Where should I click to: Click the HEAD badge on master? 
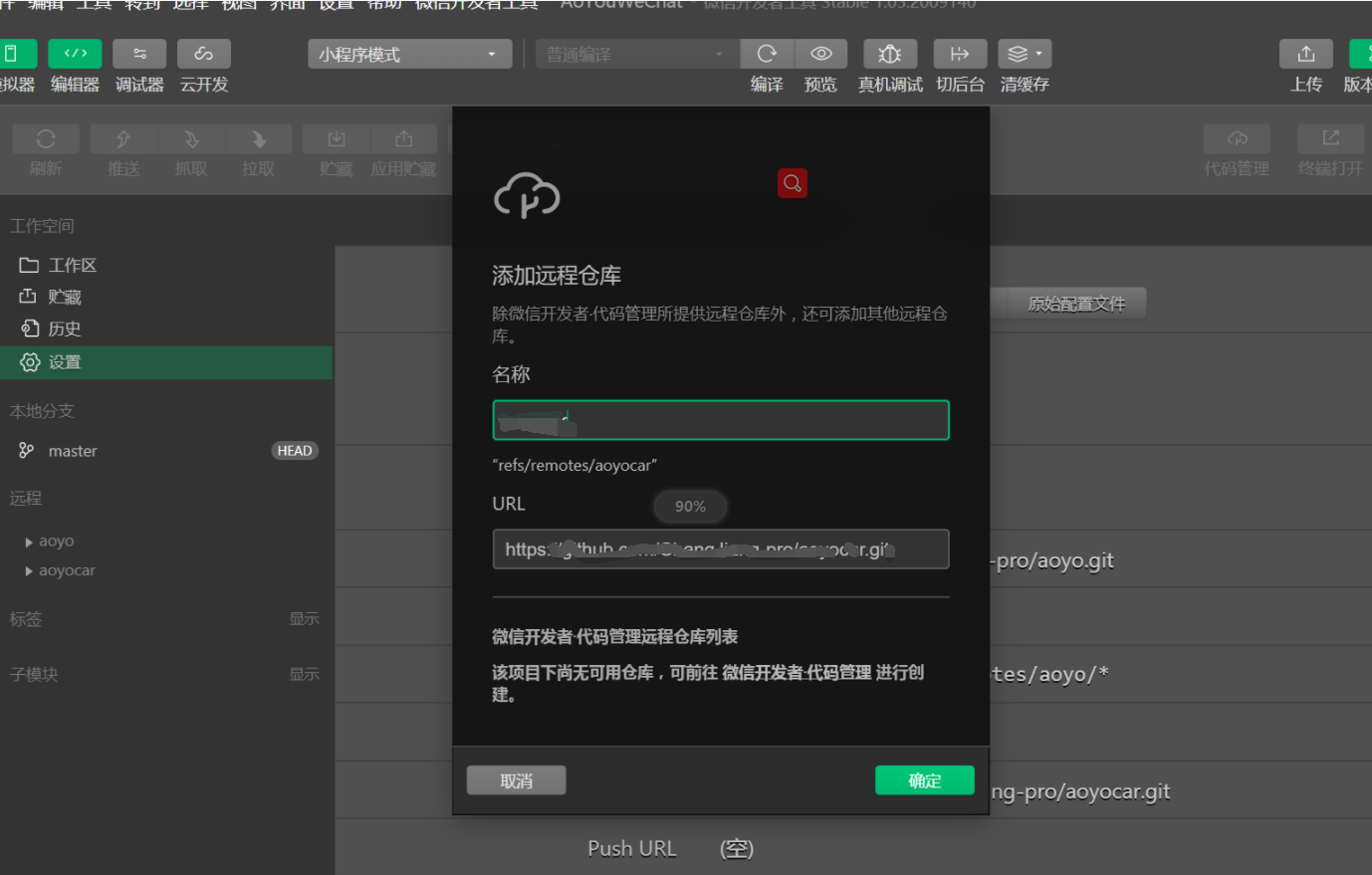pos(295,451)
